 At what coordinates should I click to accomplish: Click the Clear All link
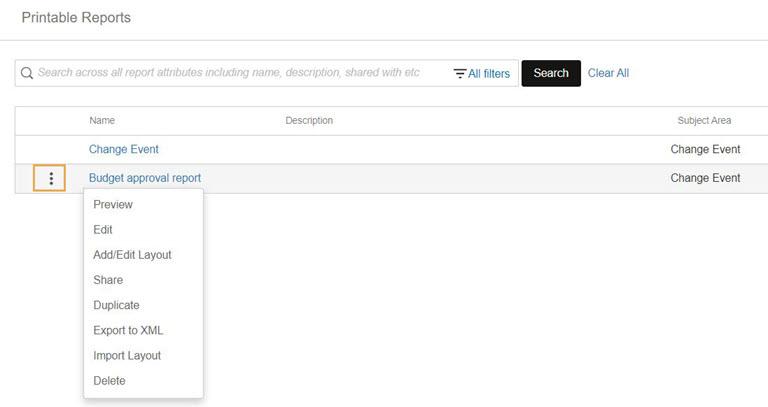point(608,73)
